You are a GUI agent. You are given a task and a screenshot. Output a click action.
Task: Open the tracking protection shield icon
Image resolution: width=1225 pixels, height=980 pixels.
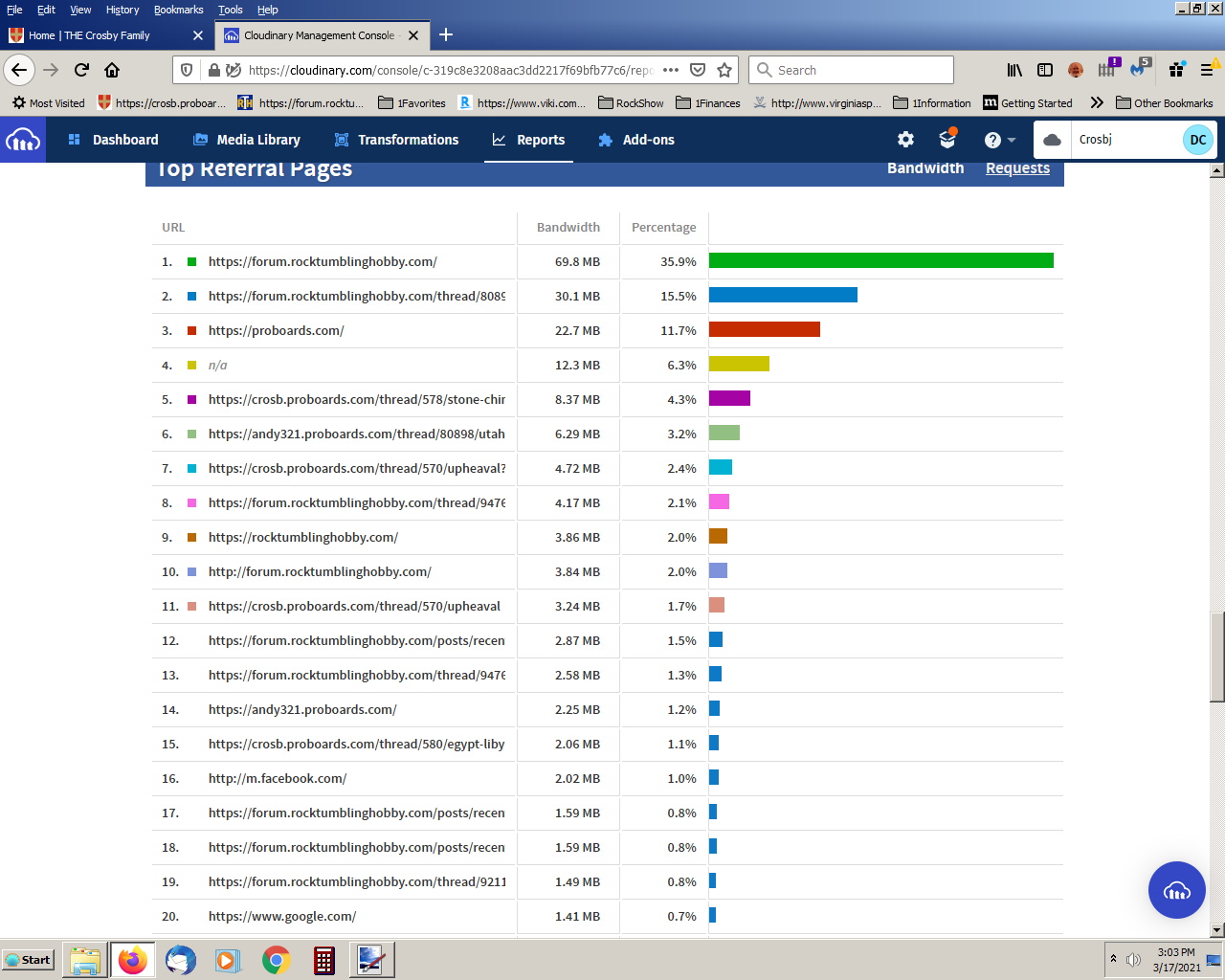(187, 70)
